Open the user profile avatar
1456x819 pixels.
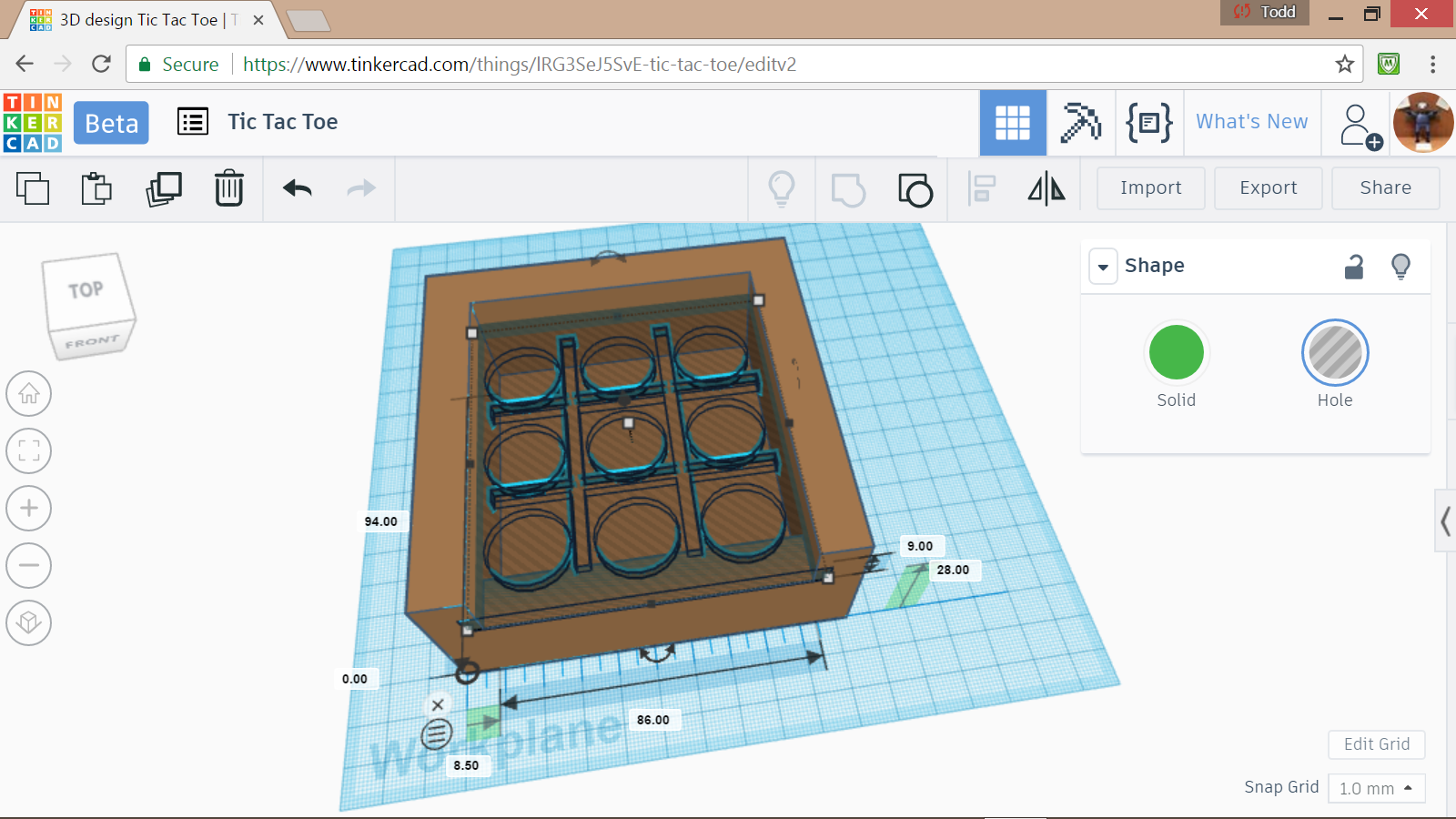(x=1423, y=123)
